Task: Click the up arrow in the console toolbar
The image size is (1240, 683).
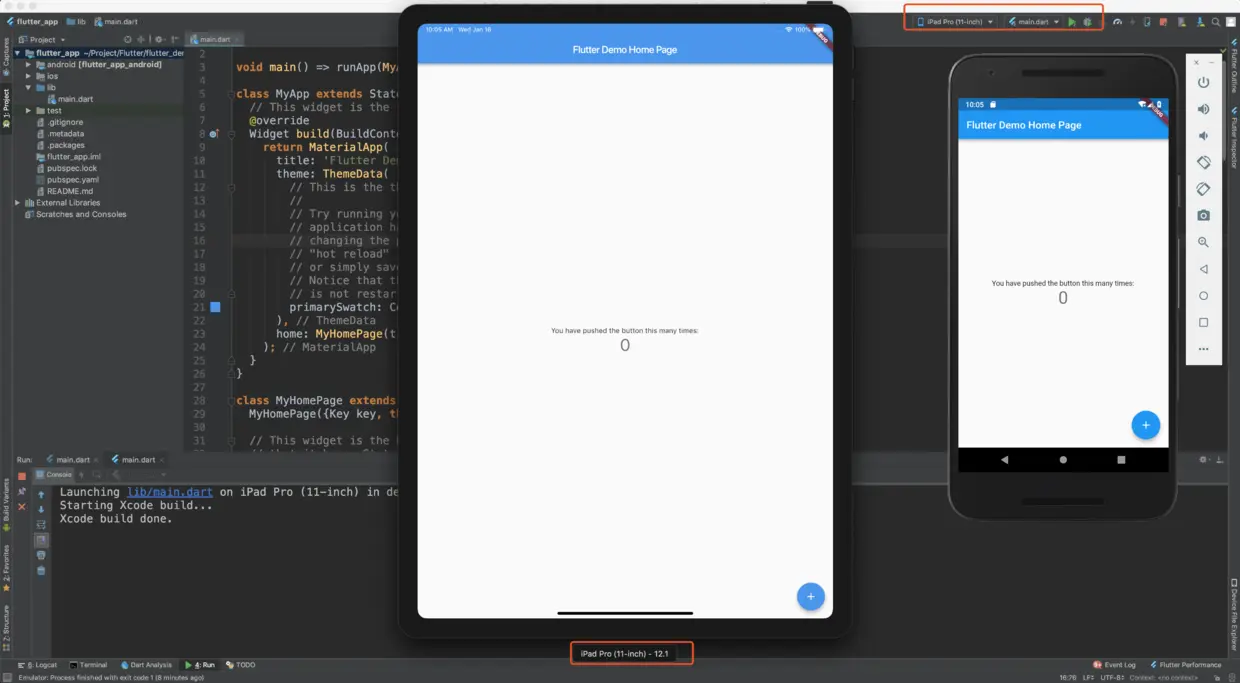Action: 41,494
